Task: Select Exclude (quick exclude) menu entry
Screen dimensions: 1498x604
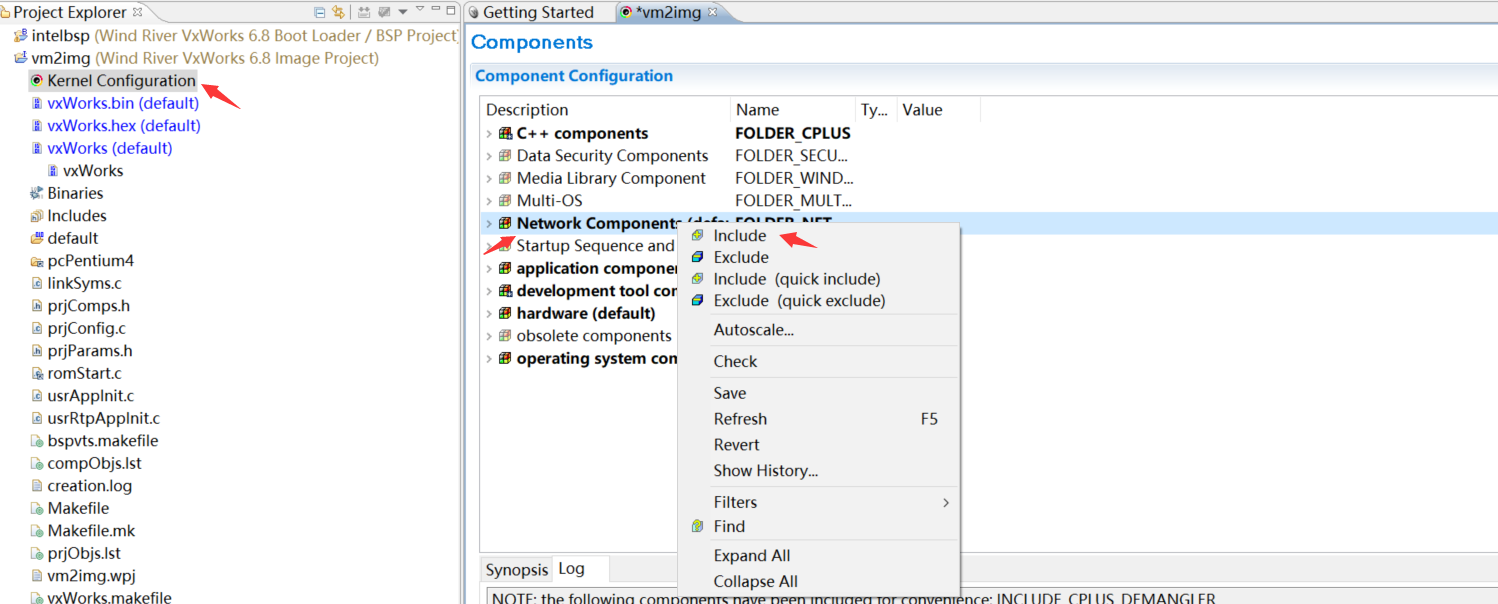Action: (x=819, y=300)
